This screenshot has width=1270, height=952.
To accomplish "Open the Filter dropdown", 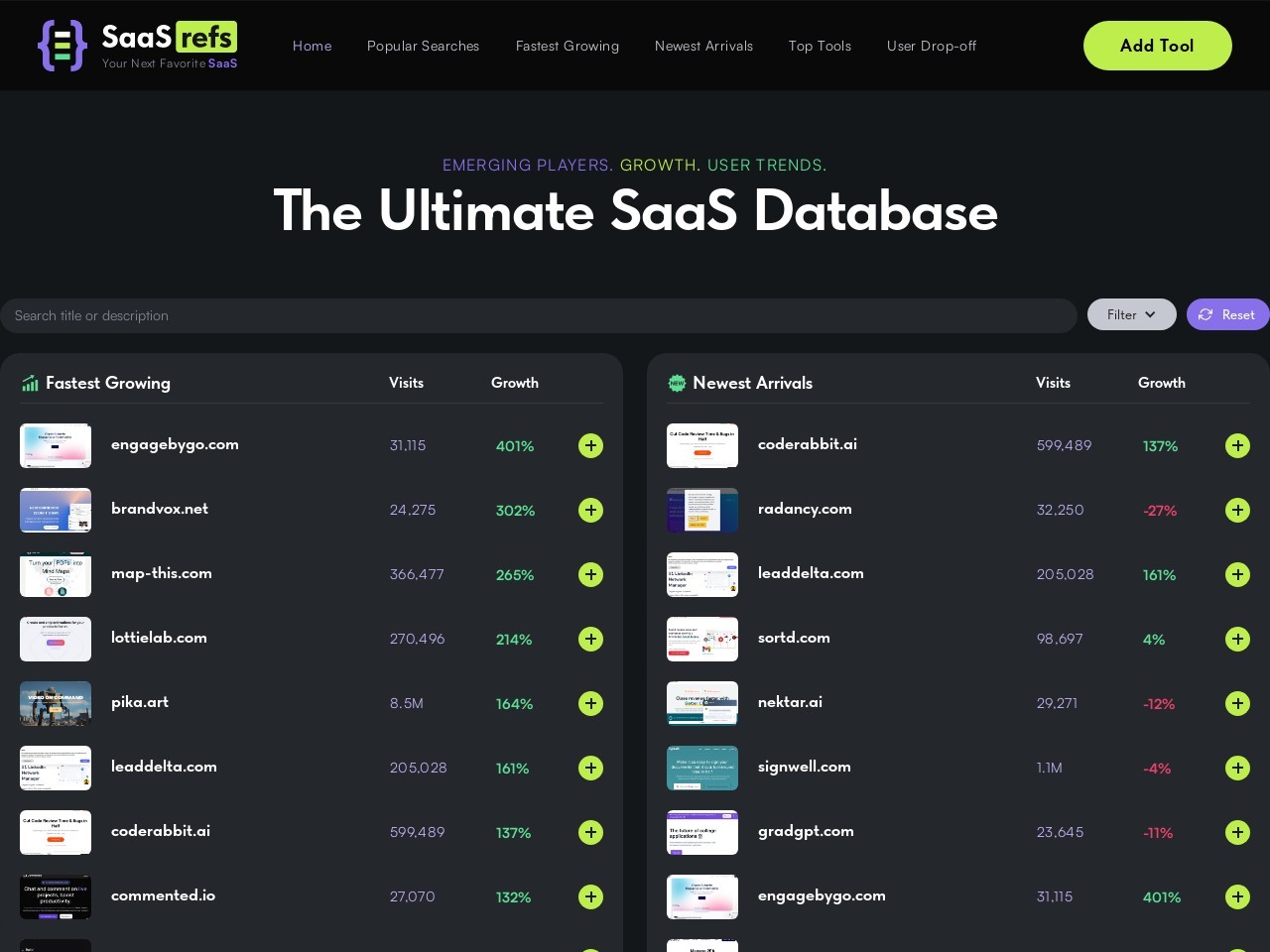I will (x=1132, y=314).
